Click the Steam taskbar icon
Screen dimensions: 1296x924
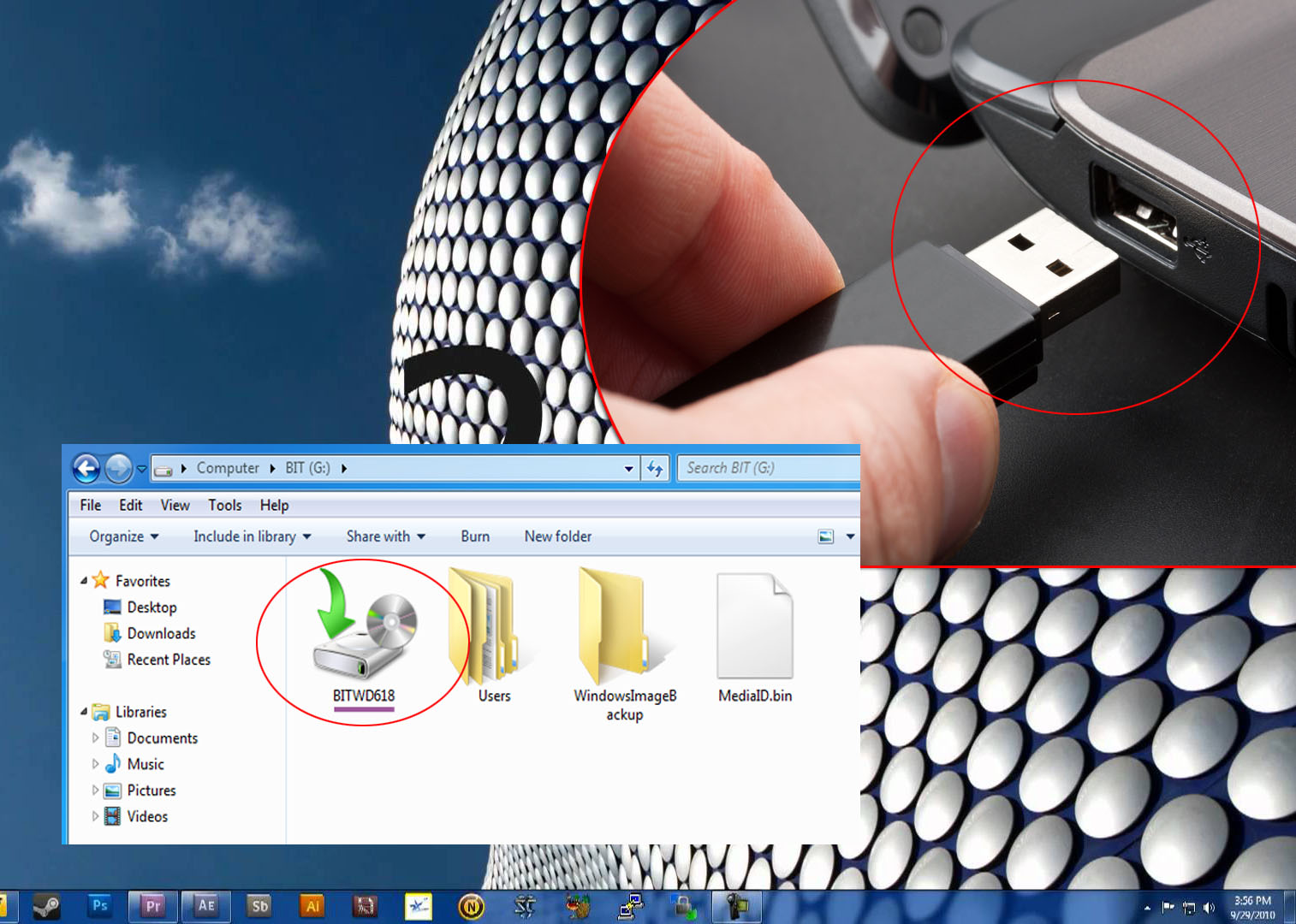click(x=45, y=906)
